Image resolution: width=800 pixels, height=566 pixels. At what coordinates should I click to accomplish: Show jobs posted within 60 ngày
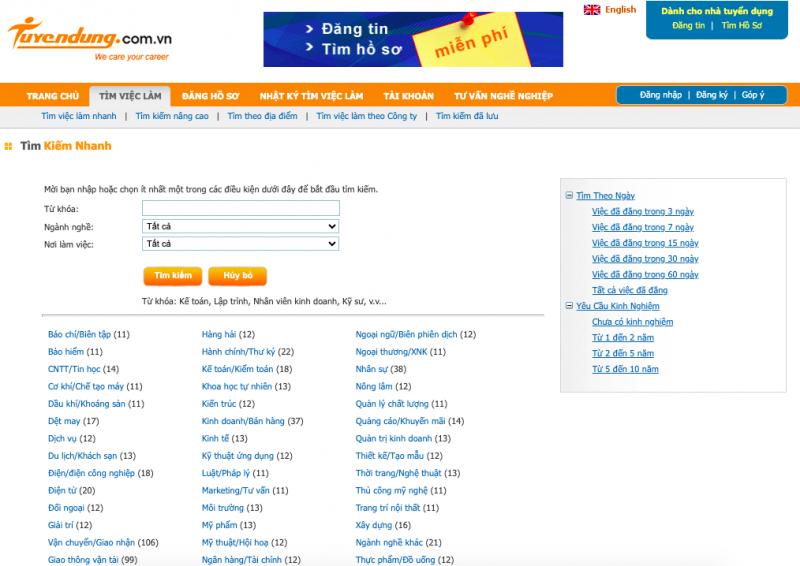click(645, 275)
